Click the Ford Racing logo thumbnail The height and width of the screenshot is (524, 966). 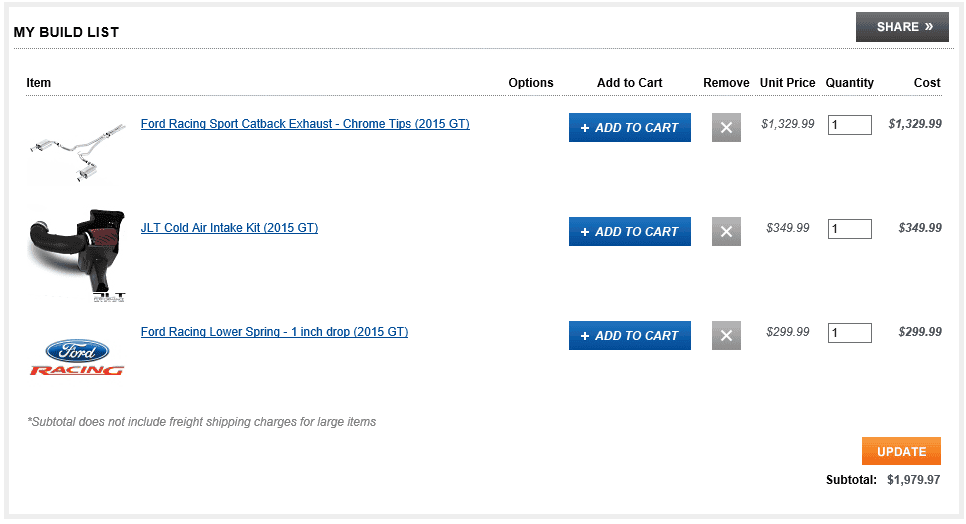[x=77, y=357]
